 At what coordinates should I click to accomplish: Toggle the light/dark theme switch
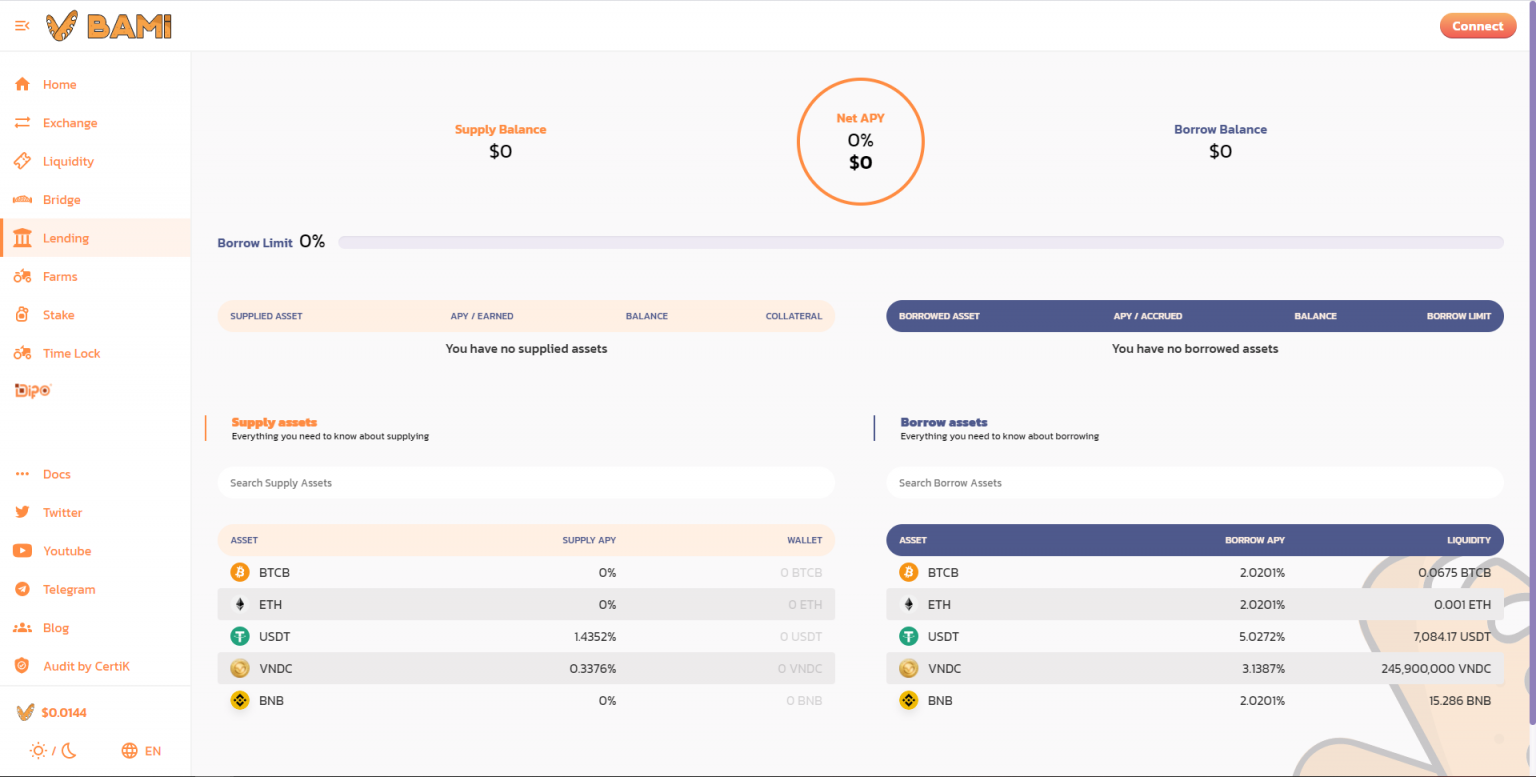pos(53,750)
